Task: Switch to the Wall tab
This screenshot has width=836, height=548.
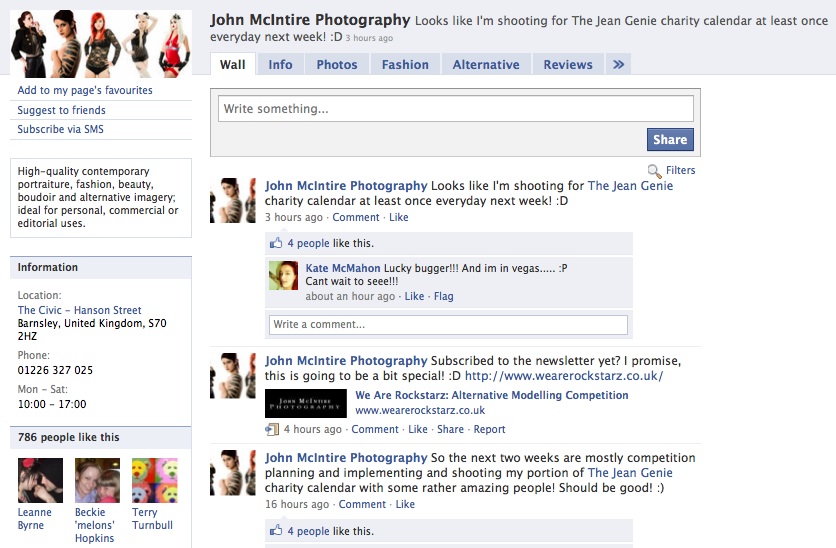Action: tap(233, 65)
